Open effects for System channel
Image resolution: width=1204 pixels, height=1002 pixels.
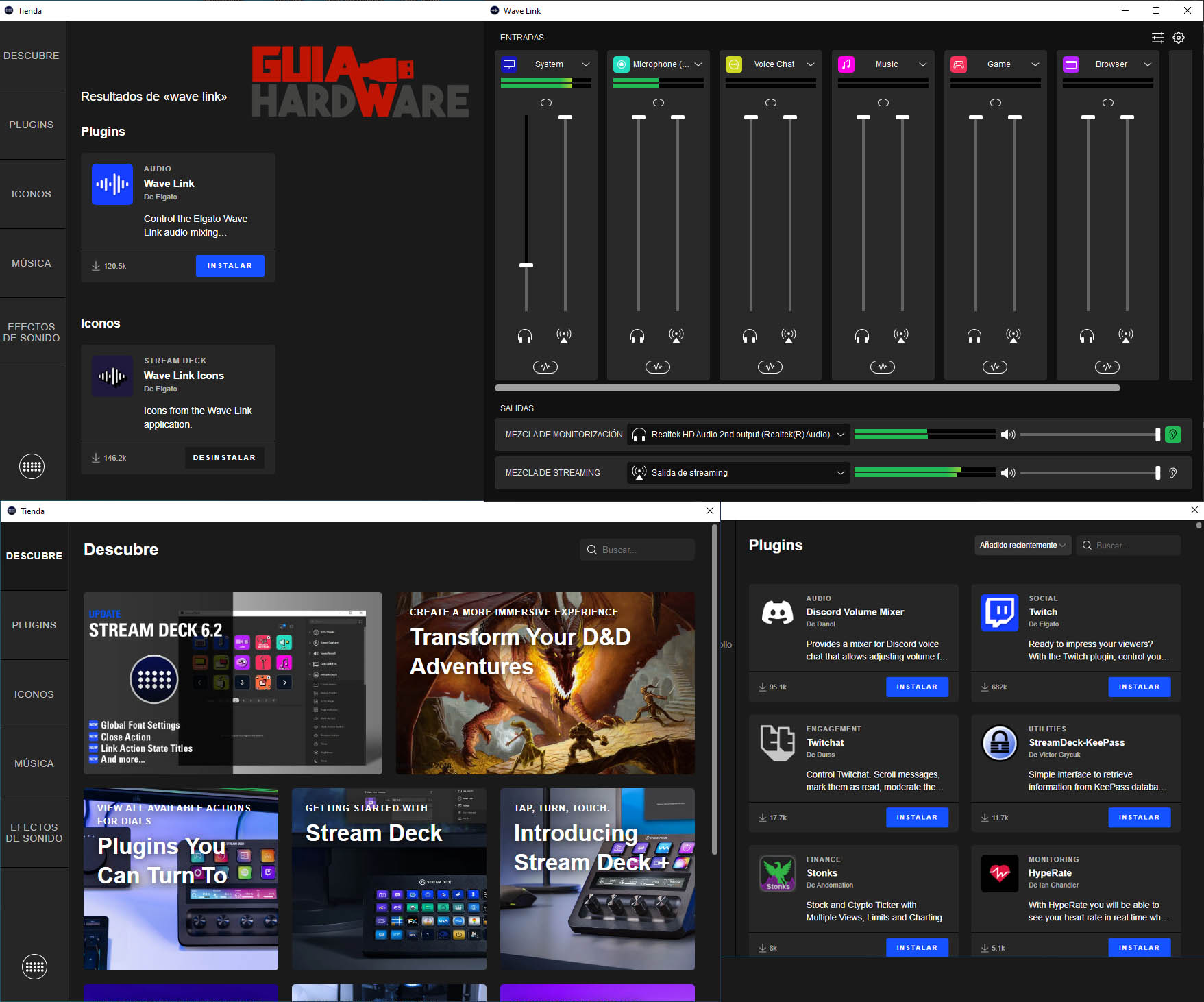click(545, 367)
